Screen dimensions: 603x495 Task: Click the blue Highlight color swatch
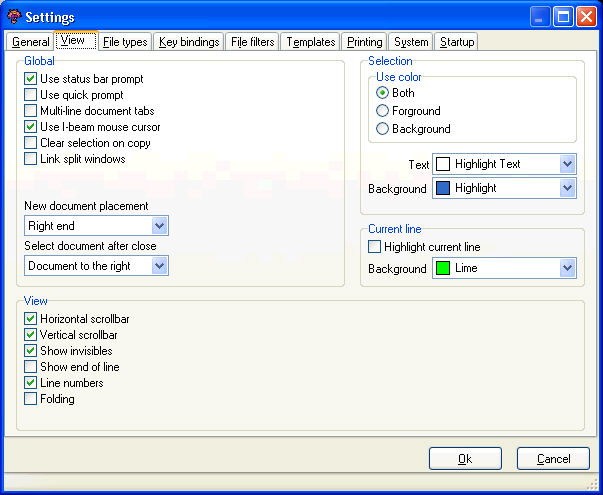443,188
